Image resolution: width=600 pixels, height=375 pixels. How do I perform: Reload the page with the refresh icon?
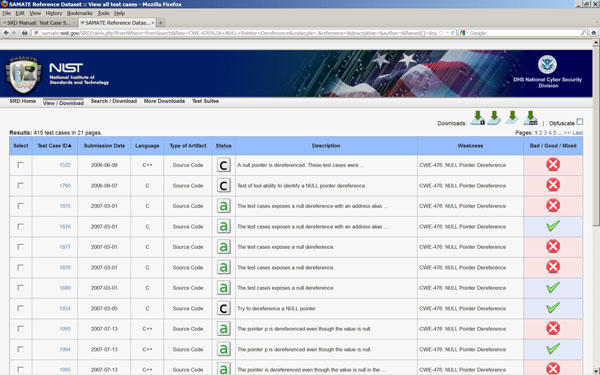(x=453, y=33)
